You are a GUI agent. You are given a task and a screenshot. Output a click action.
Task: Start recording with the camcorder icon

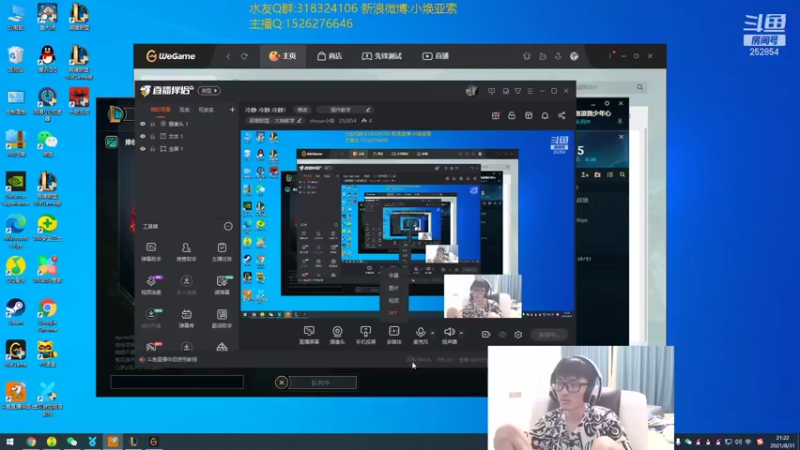pos(486,335)
